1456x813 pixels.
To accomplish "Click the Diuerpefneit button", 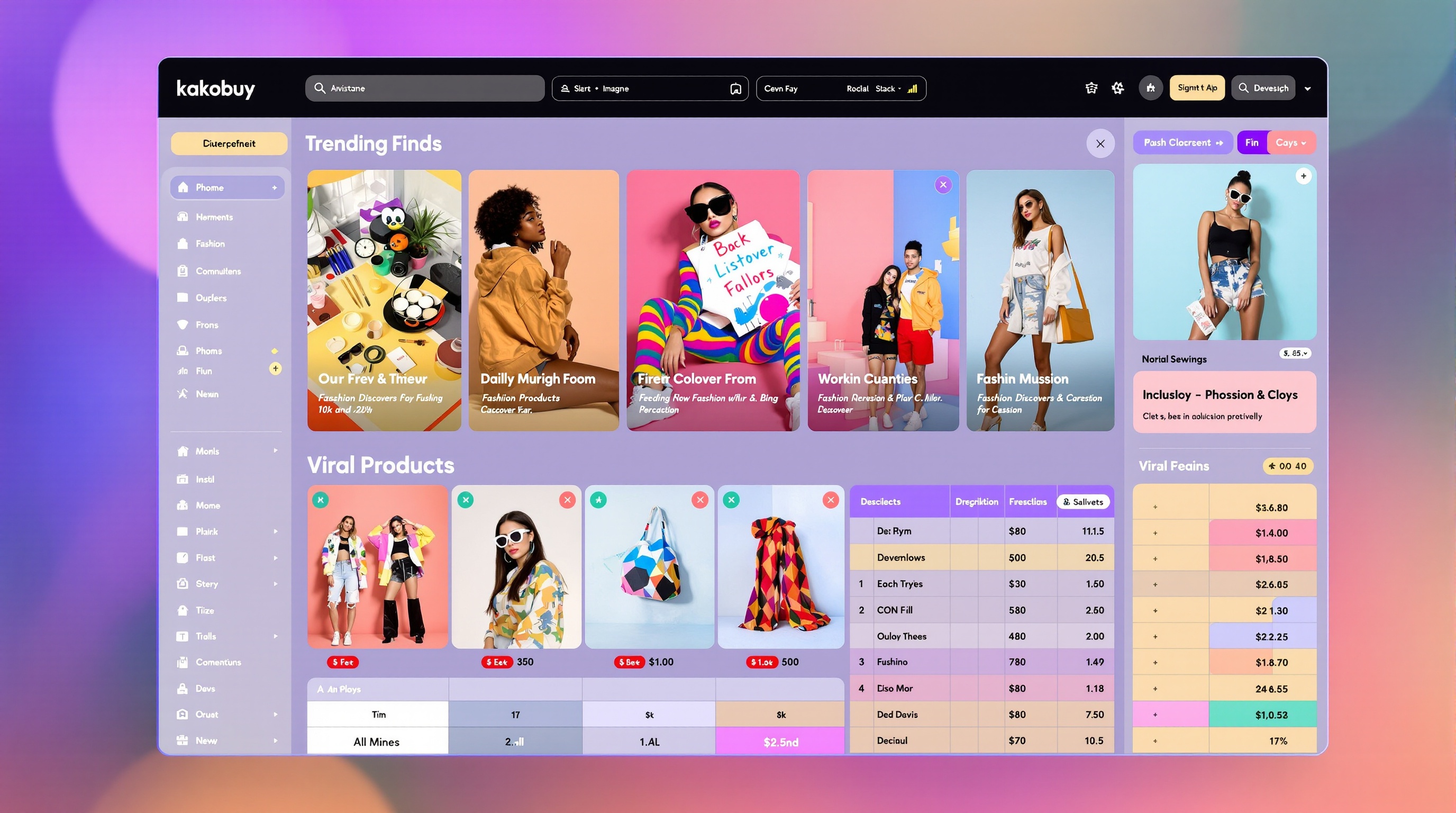I will 229,143.
